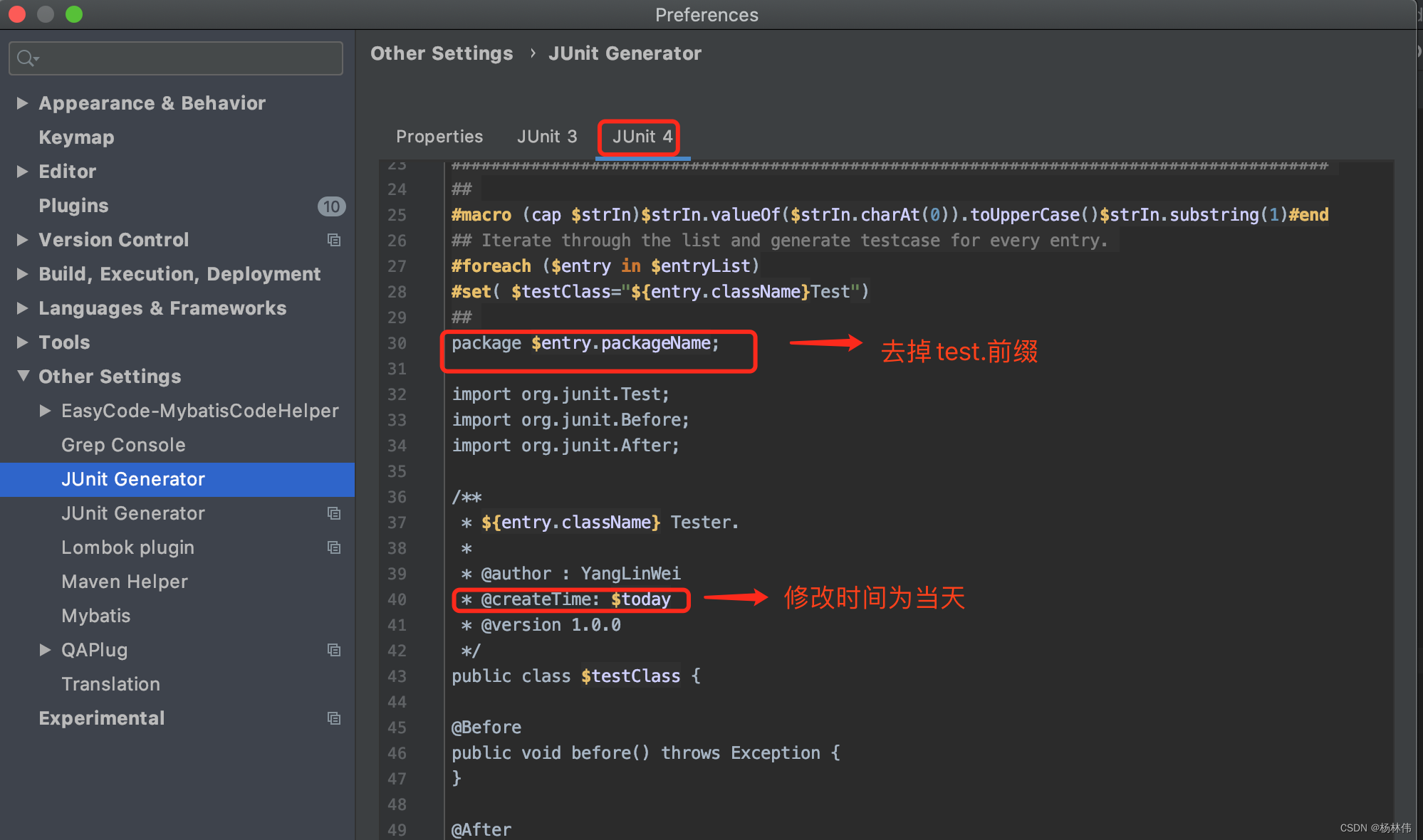
Task: Open the Properties tab
Action: [x=439, y=137]
